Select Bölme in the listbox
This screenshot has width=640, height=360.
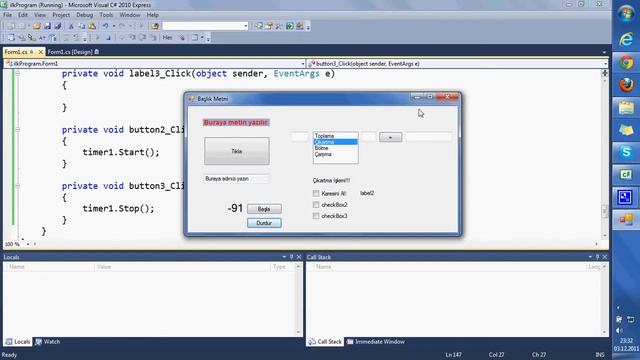[x=336, y=148]
